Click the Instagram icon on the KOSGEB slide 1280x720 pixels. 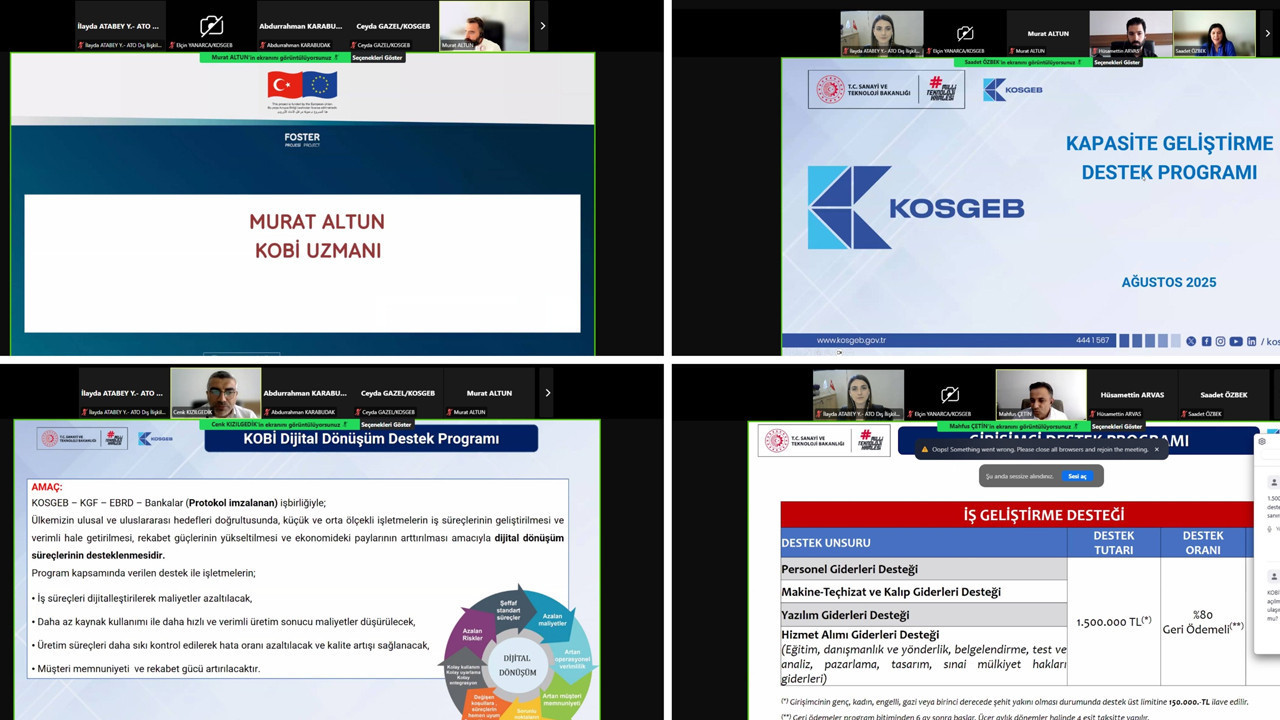[x=1221, y=341]
